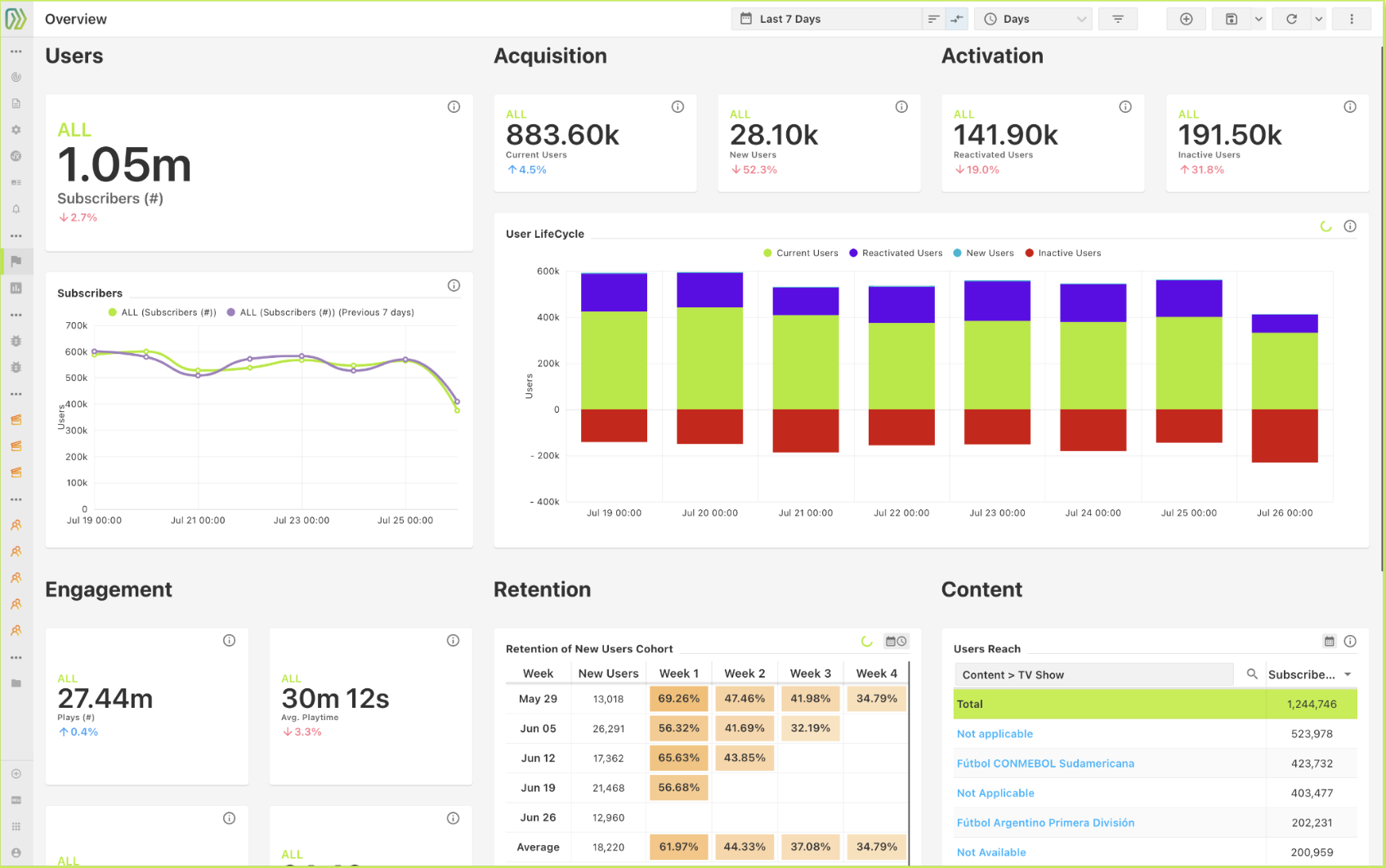Viewport: 1386px width, 868px height.
Task: Click the refresh icon in top toolbar
Action: coord(1292,19)
